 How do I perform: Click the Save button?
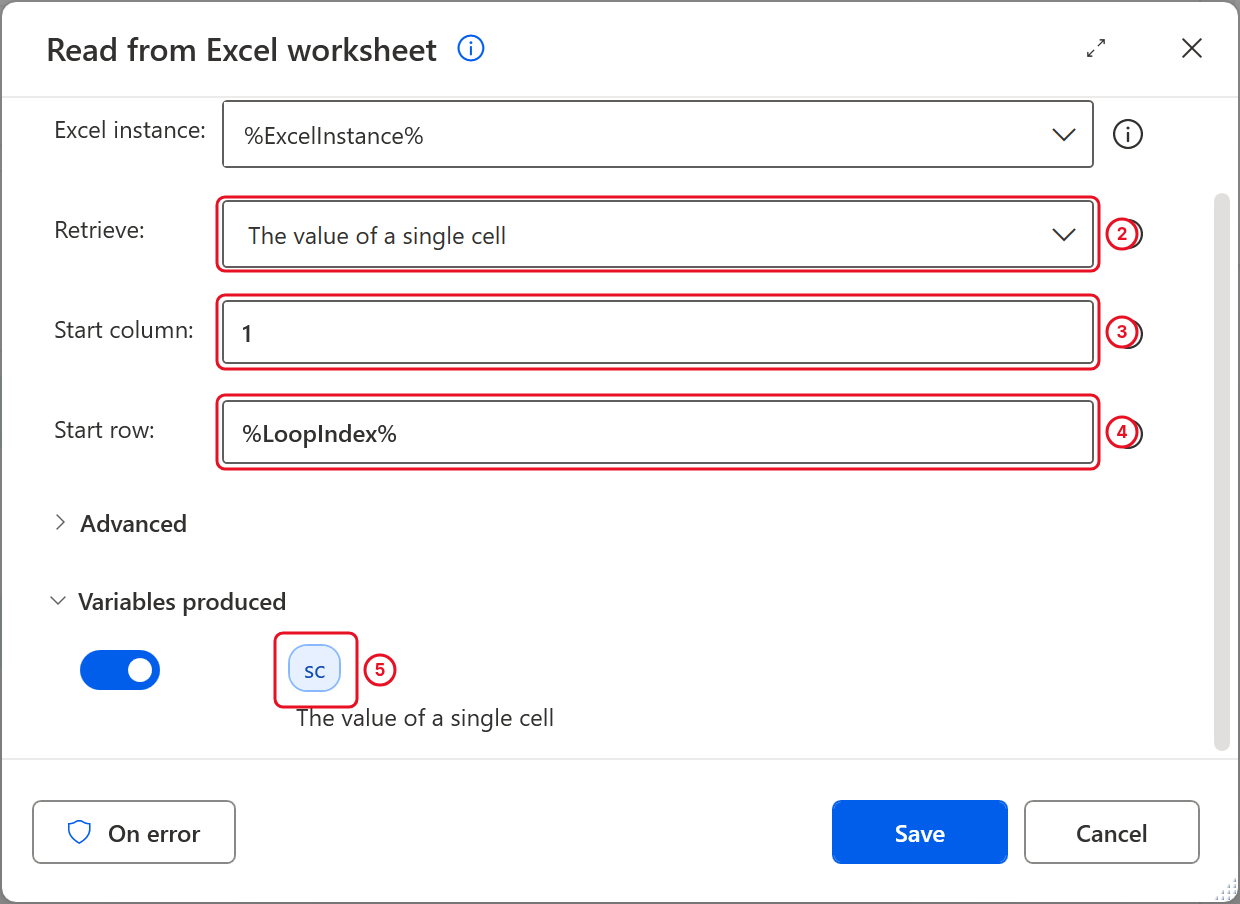(919, 833)
